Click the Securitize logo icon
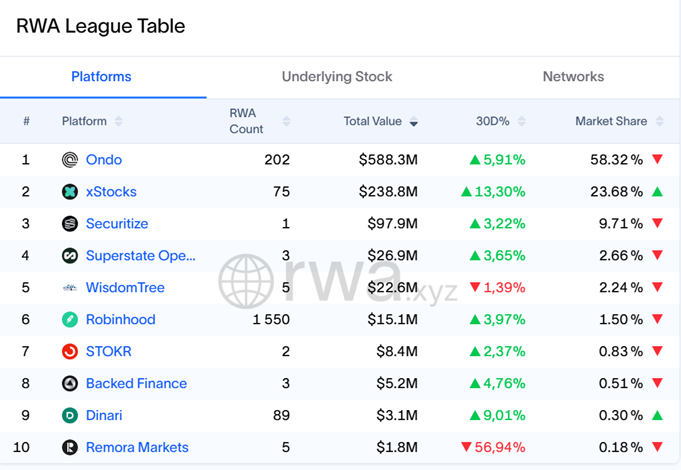681x470 pixels. tap(70, 224)
